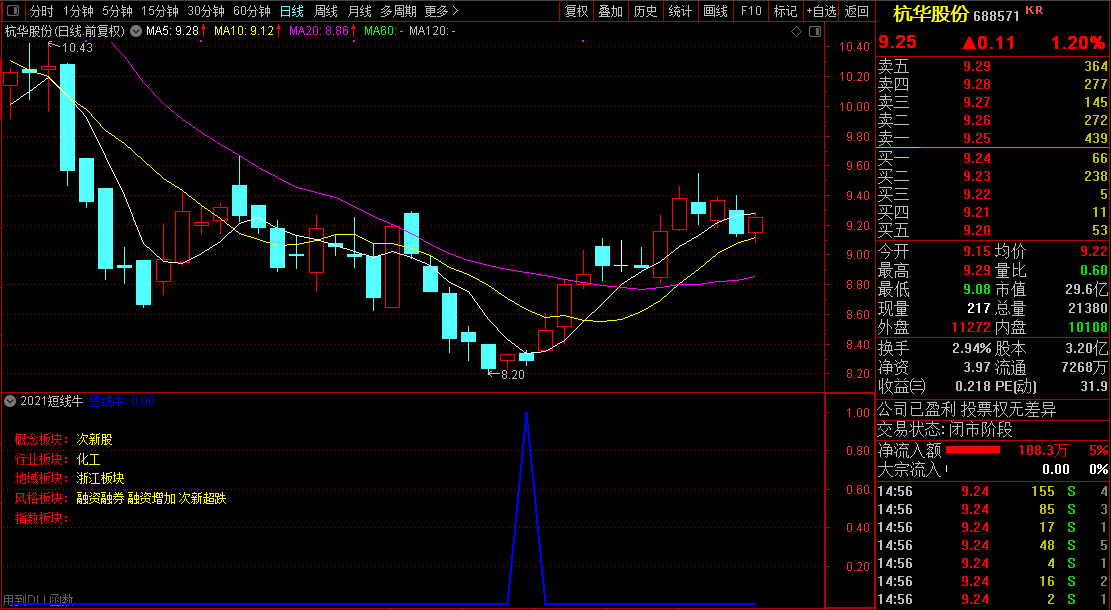This screenshot has height=610, width=1111.
Task: Open F10 company info
Action: [750, 11]
